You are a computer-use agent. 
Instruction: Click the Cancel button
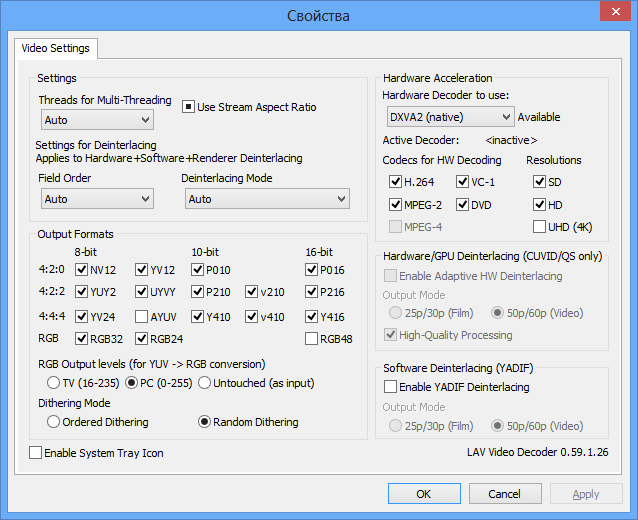pyautogui.click(x=503, y=494)
